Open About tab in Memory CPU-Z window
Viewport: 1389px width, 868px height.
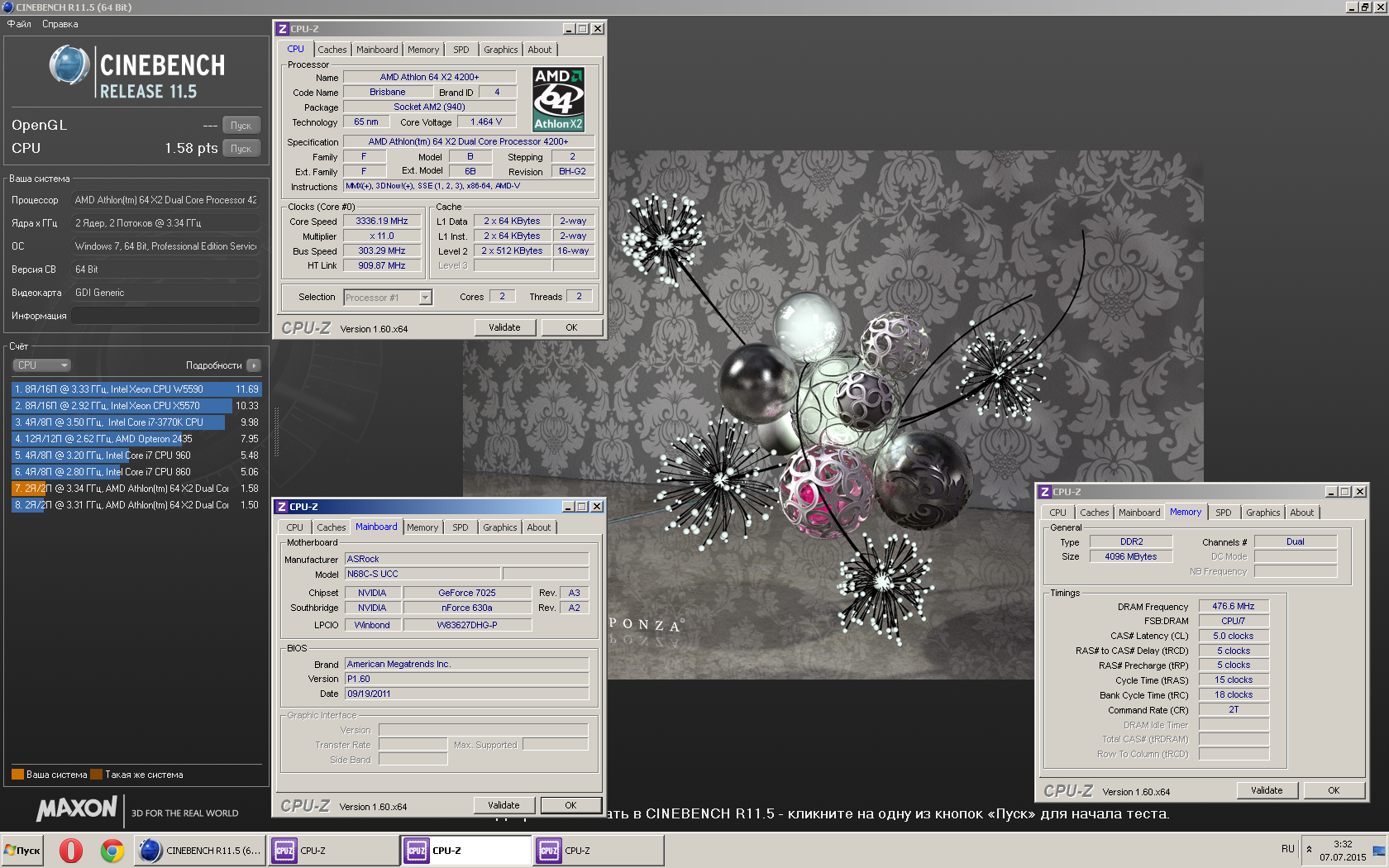[x=1302, y=513]
